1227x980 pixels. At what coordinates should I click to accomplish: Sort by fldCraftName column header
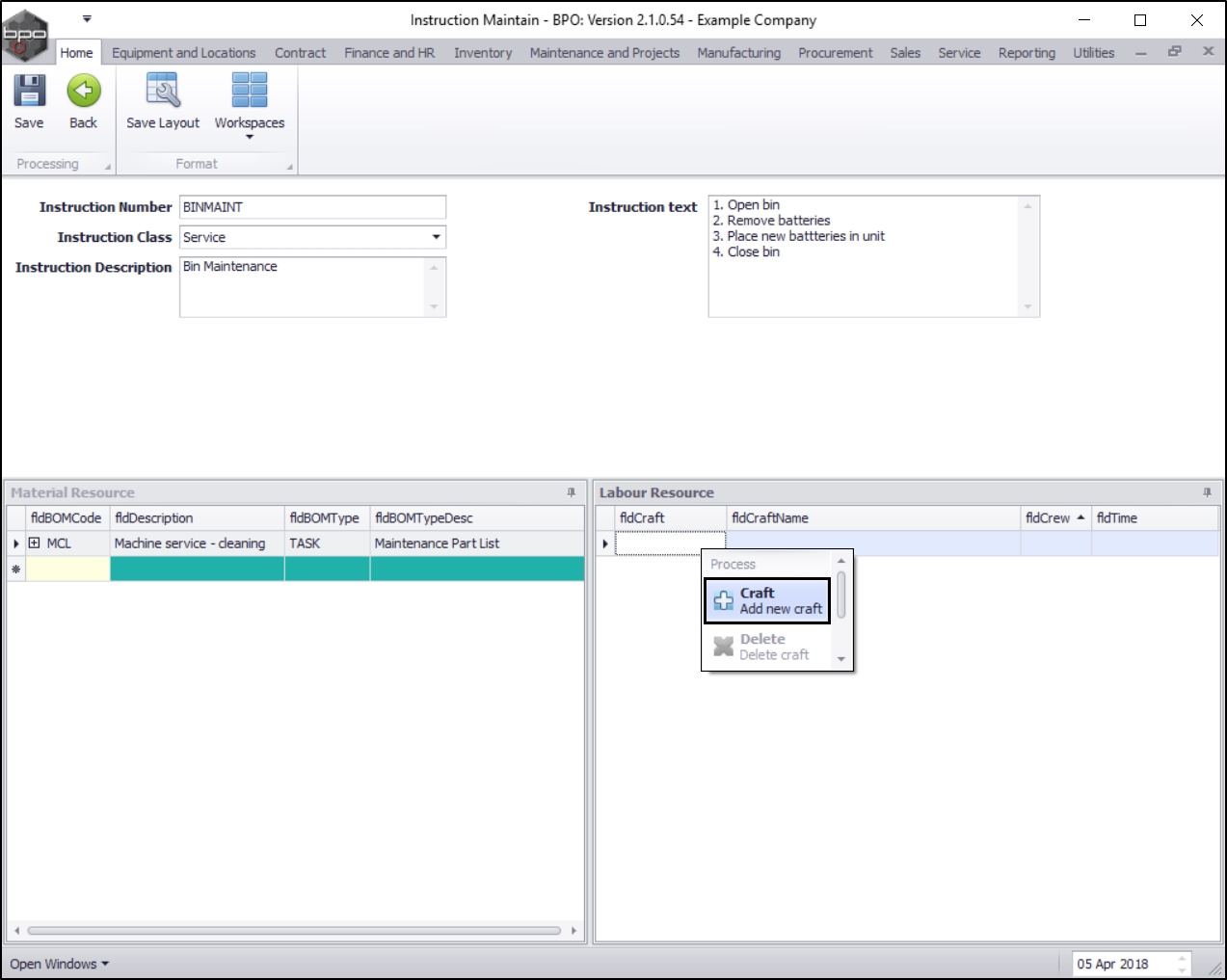pyautogui.click(x=873, y=517)
